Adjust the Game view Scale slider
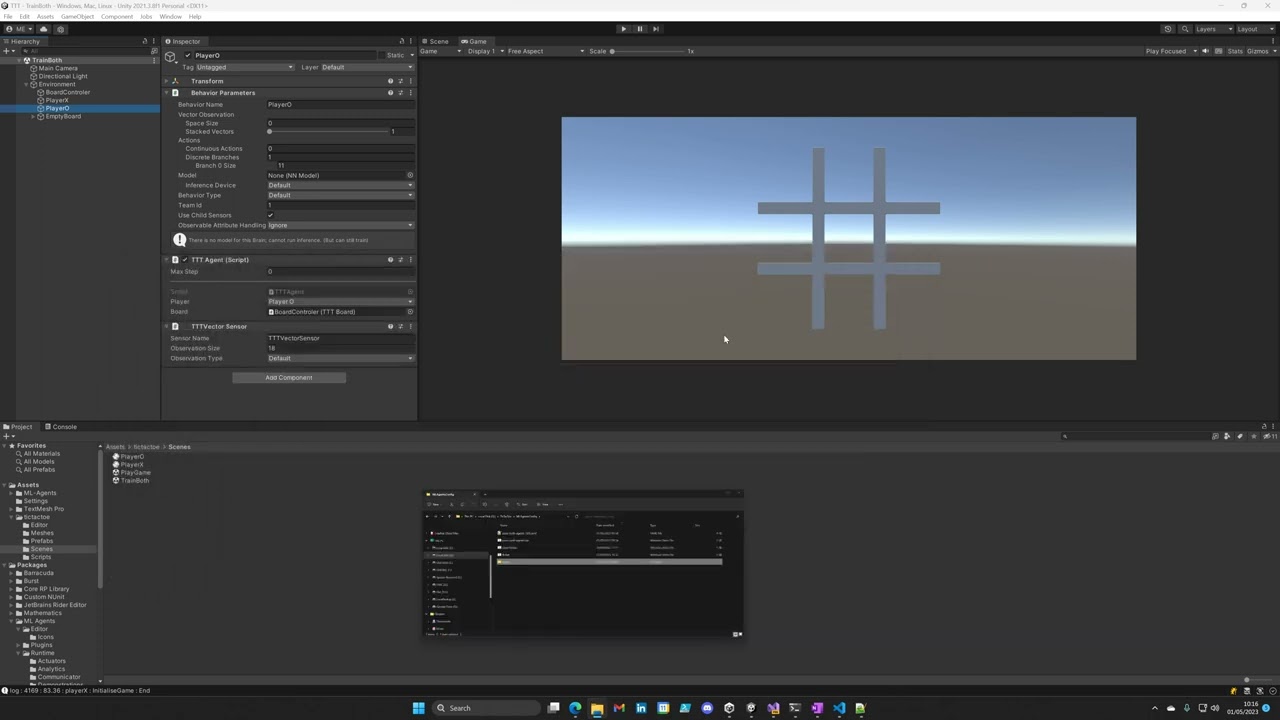 coord(648,51)
